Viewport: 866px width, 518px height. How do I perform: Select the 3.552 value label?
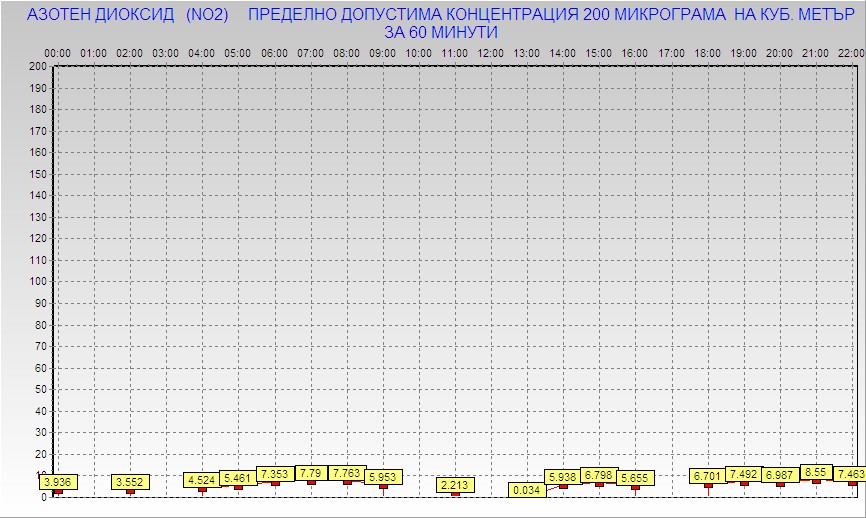pyautogui.click(x=131, y=482)
